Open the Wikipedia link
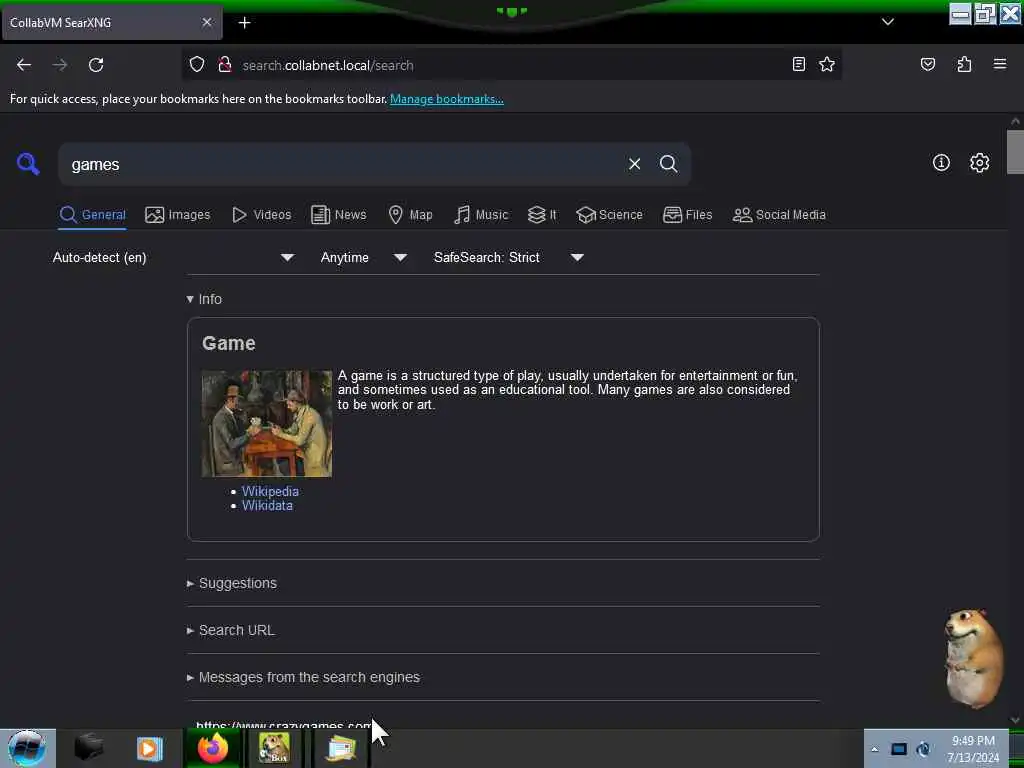This screenshot has width=1024, height=768. (270, 491)
